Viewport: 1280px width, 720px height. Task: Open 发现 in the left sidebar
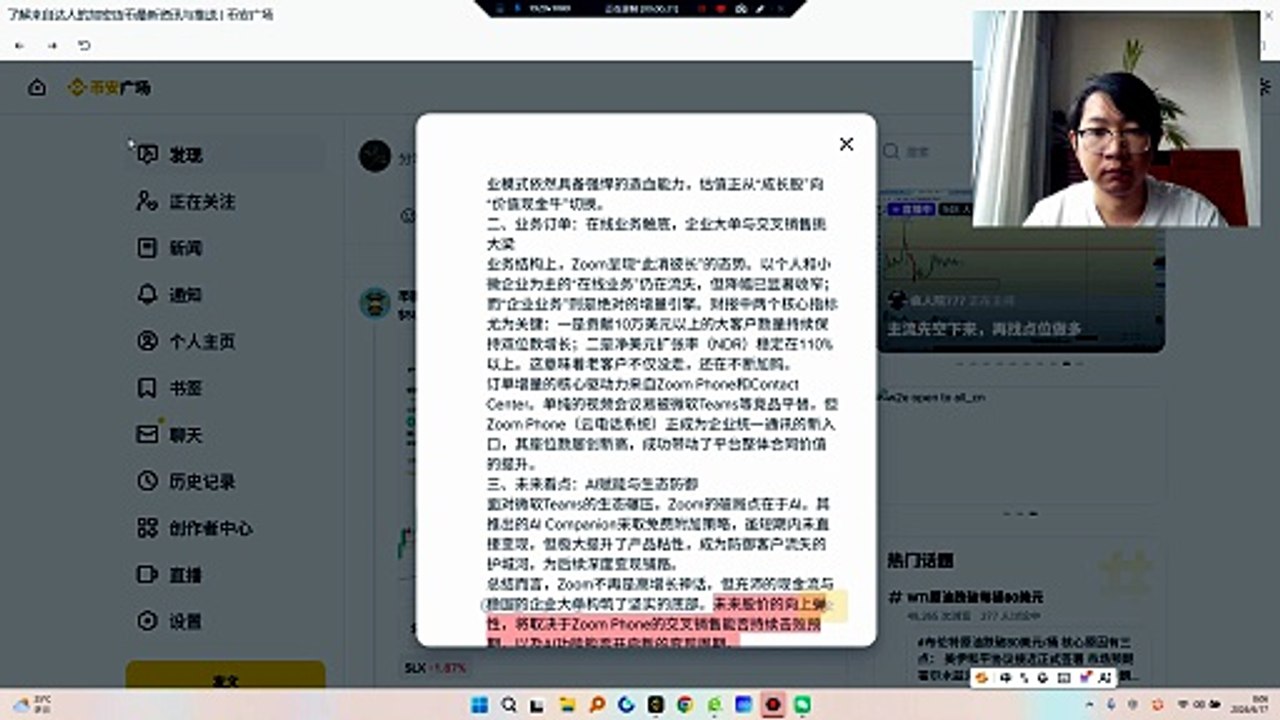[225, 155]
